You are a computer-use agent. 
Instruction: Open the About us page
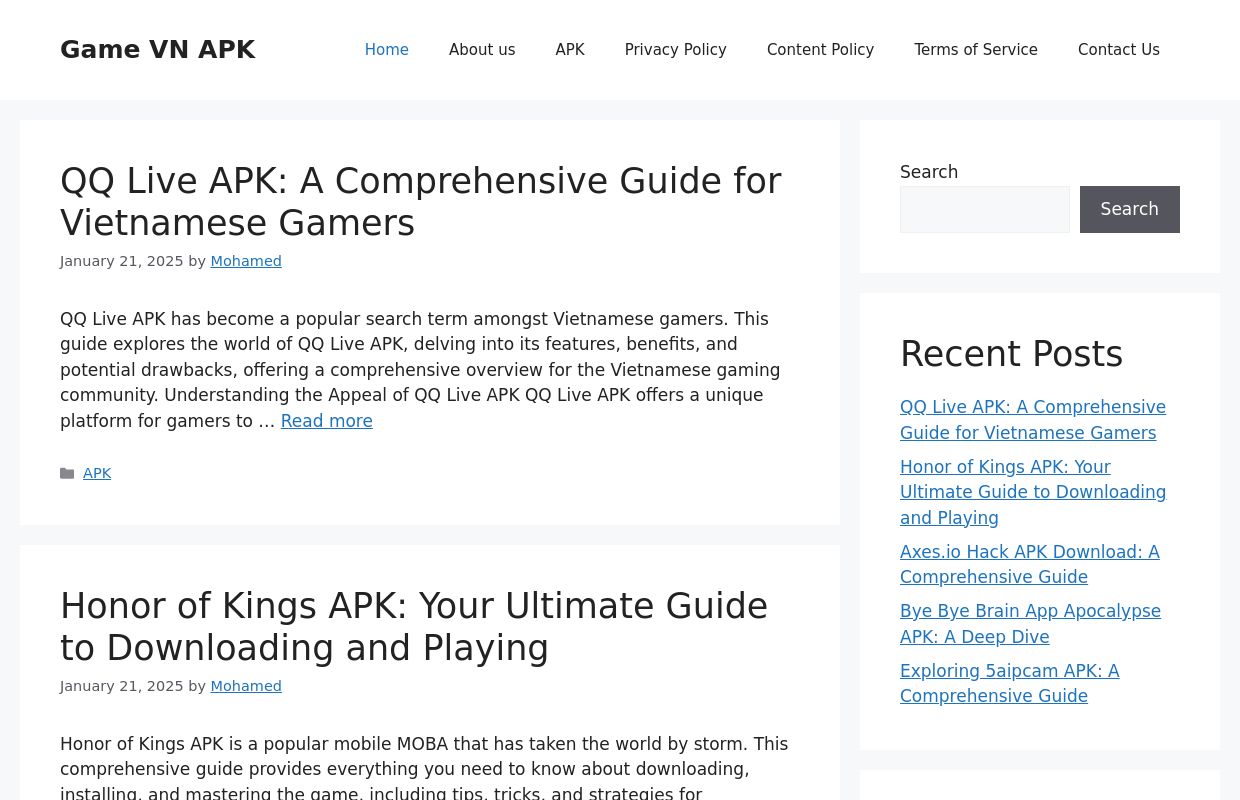point(482,50)
